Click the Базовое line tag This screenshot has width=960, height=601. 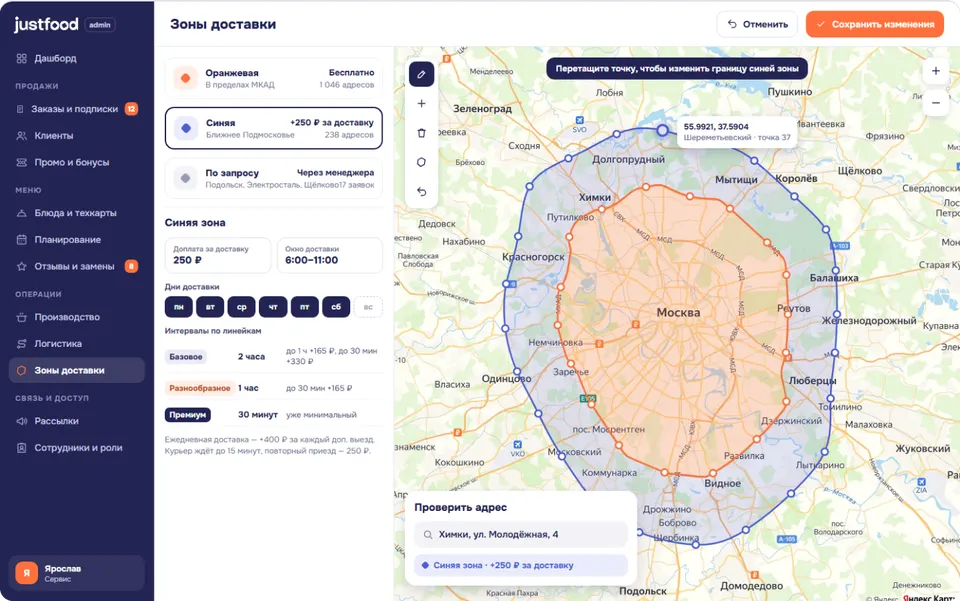pos(186,357)
